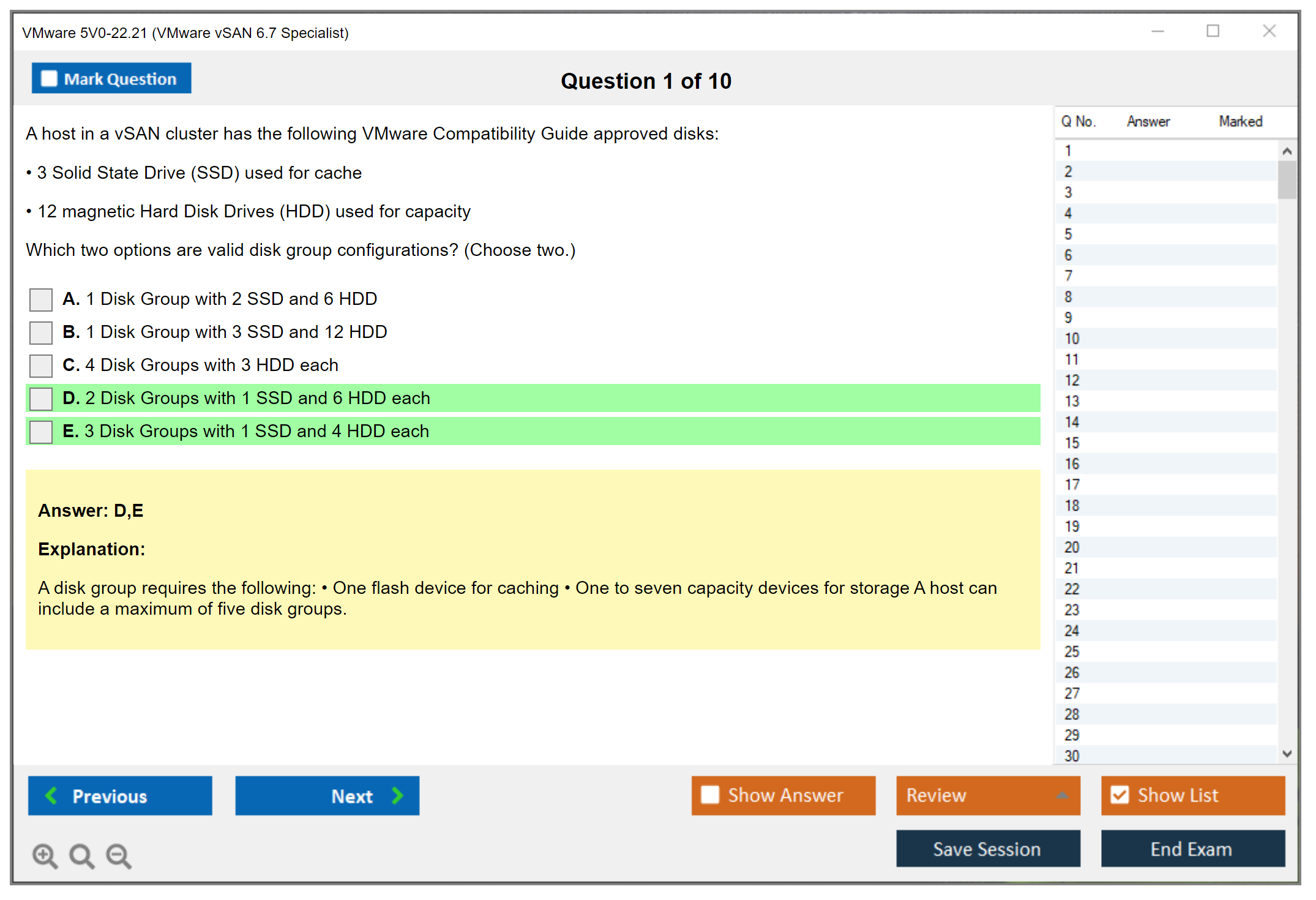Click the zoom in magnifier icon
1316x900 pixels.
coord(45,855)
